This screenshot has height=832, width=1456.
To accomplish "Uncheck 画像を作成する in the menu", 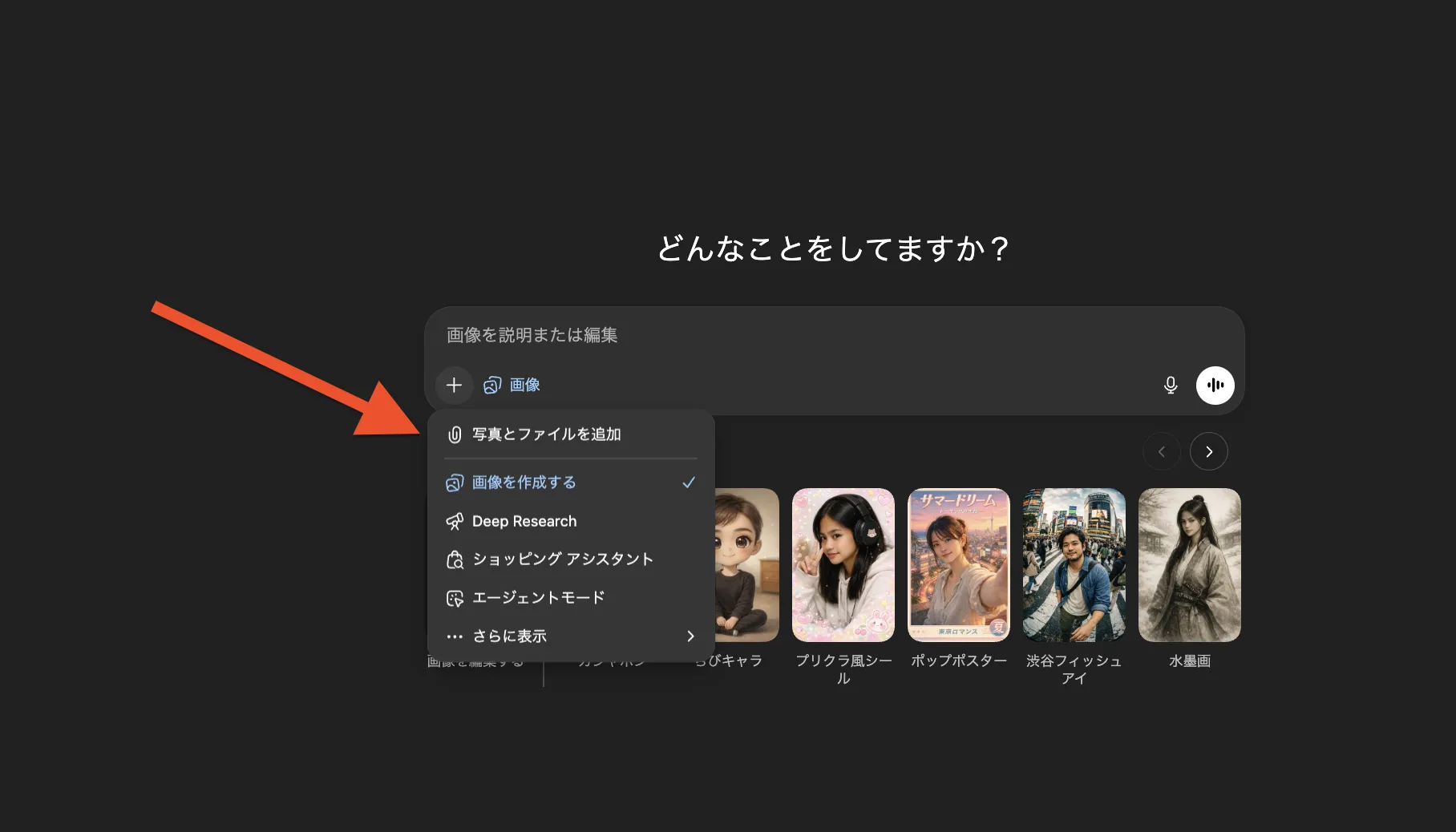I will tap(524, 482).
